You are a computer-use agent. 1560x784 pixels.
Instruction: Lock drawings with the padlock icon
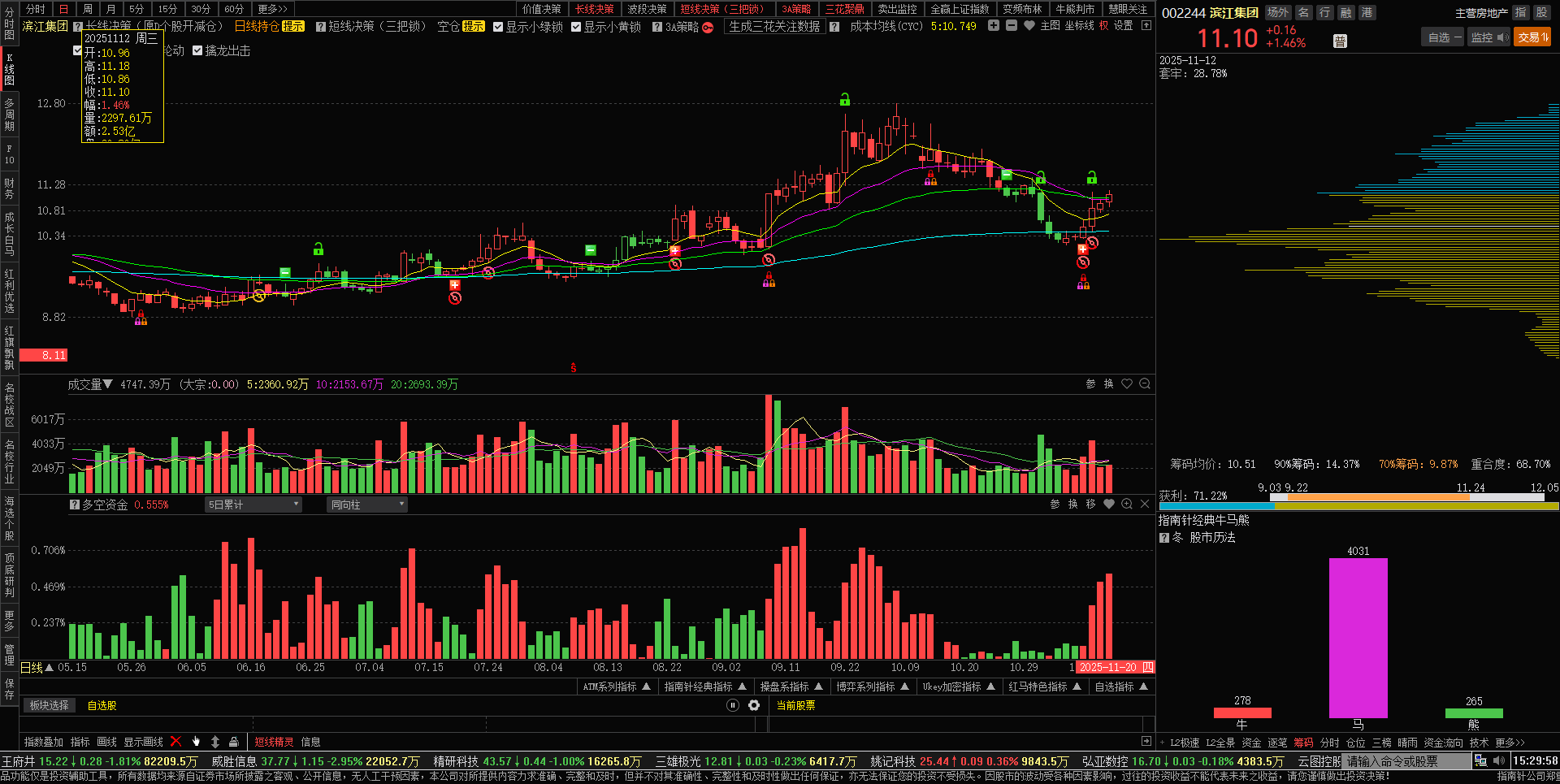click(x=234, y=742)
